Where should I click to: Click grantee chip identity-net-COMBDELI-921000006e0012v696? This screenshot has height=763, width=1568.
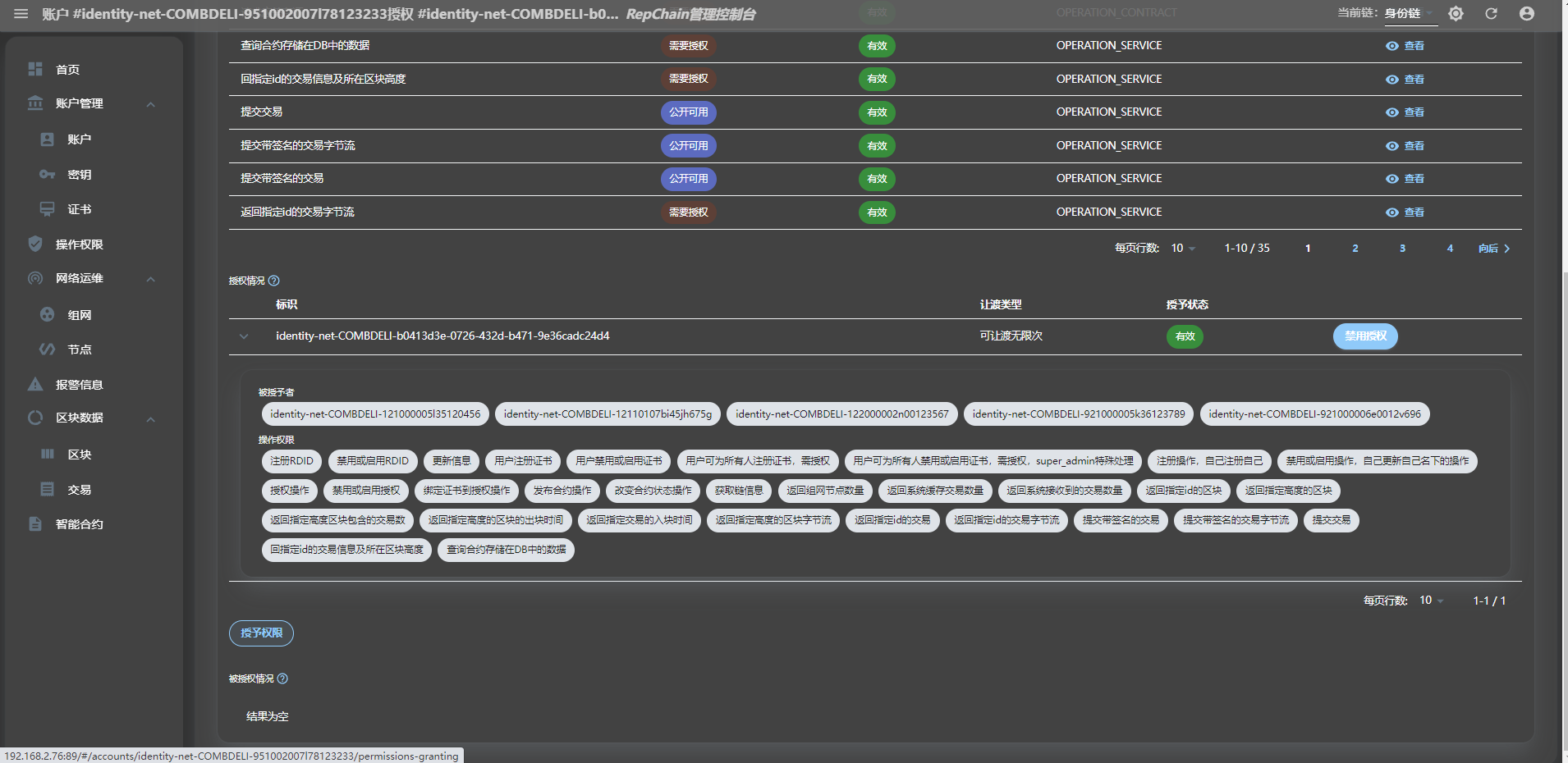click(x=1314, y=414)
